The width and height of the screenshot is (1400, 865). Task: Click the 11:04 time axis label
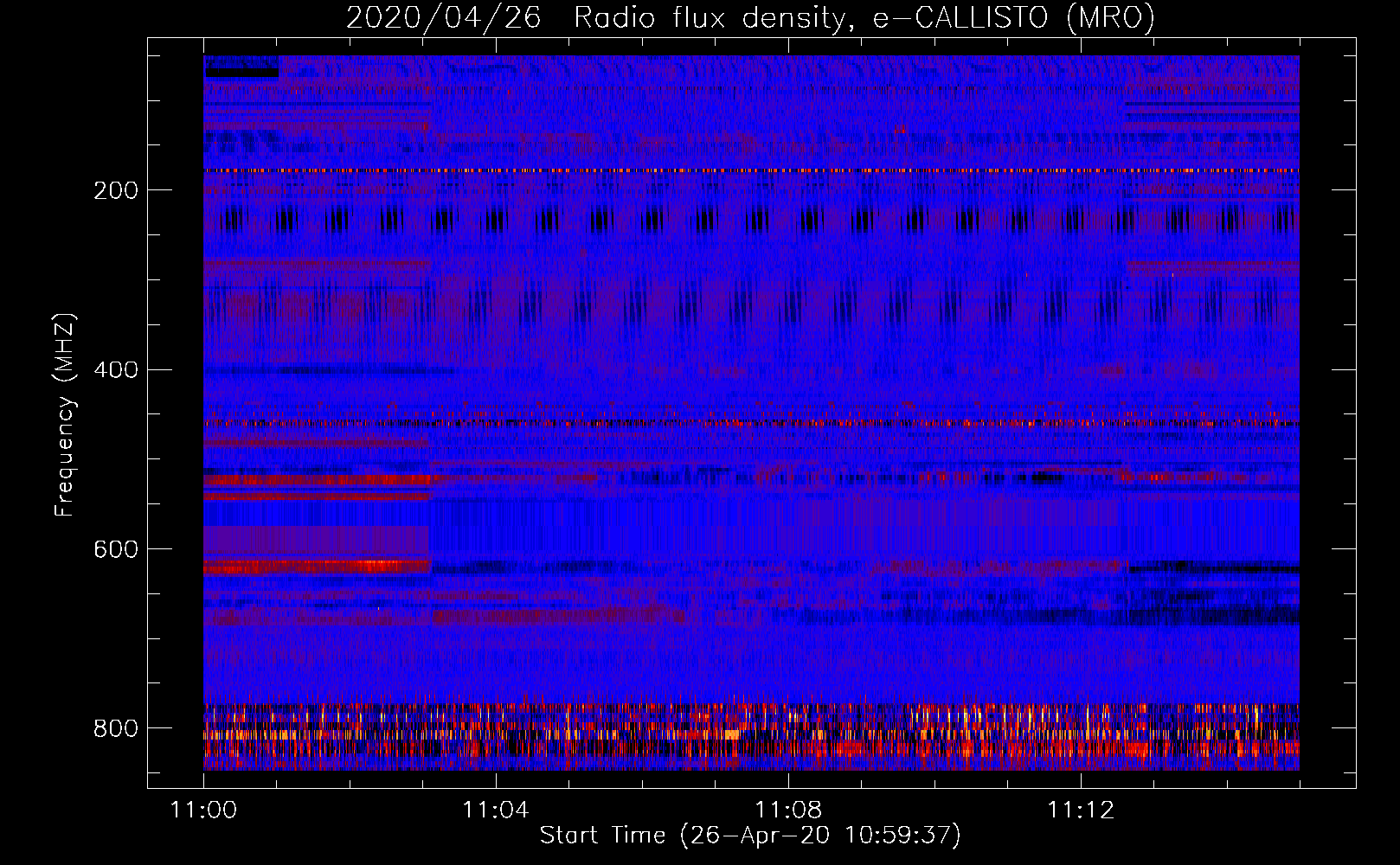(x=496, y=811)
